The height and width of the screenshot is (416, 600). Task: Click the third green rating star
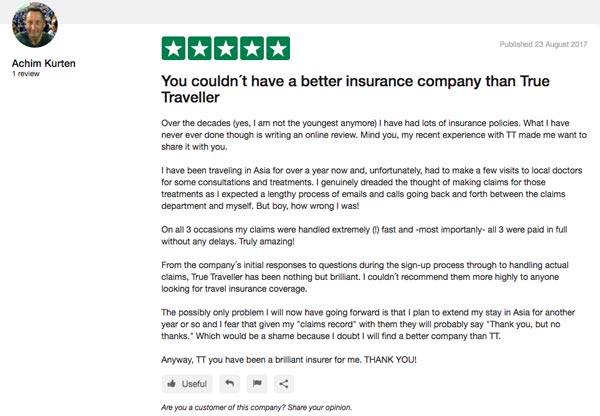tap(225, 47)
